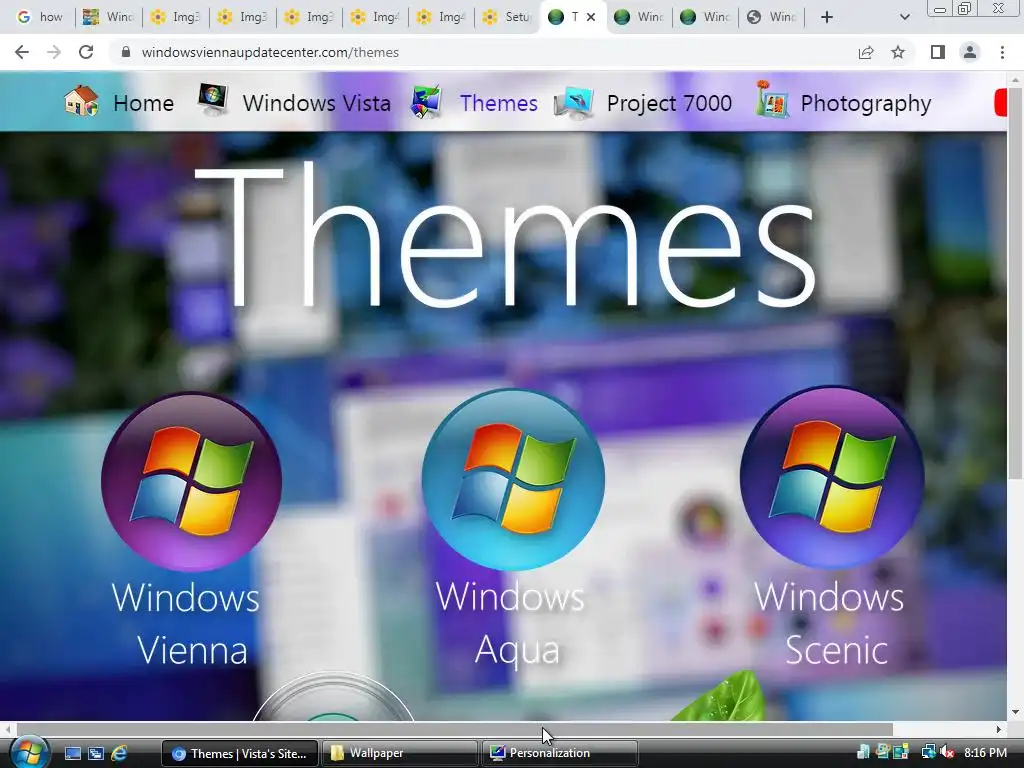The height and width of the screenshot is (768, 1024).
Task: Bookmark this page with the star
Action: (x=898, y=52)
